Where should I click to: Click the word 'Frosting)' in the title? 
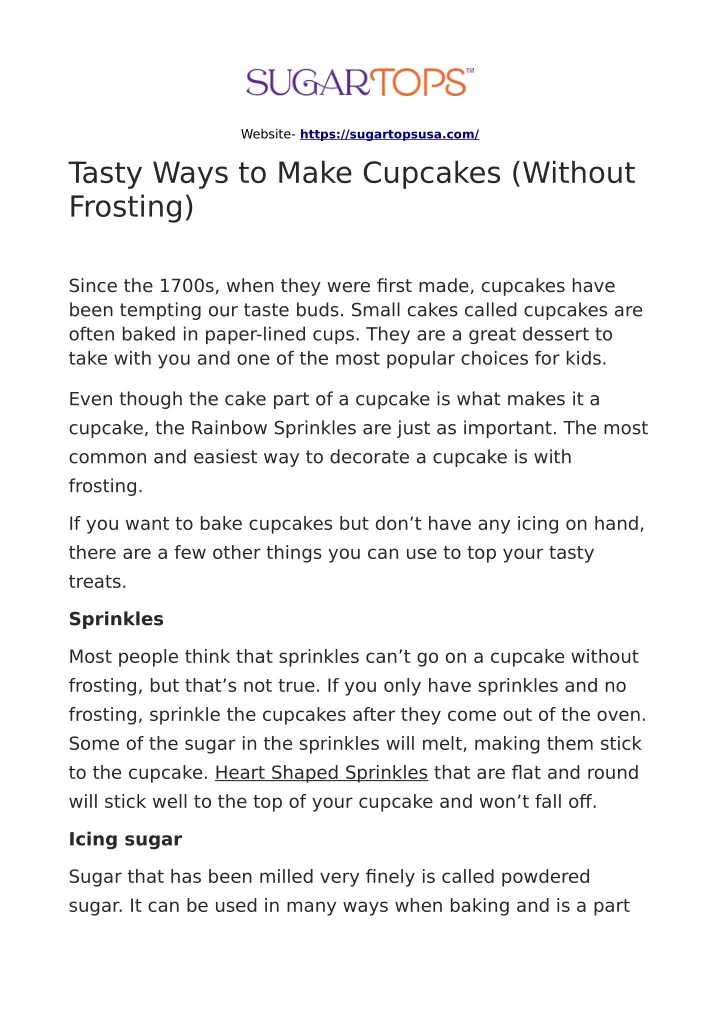click(131, 207)
